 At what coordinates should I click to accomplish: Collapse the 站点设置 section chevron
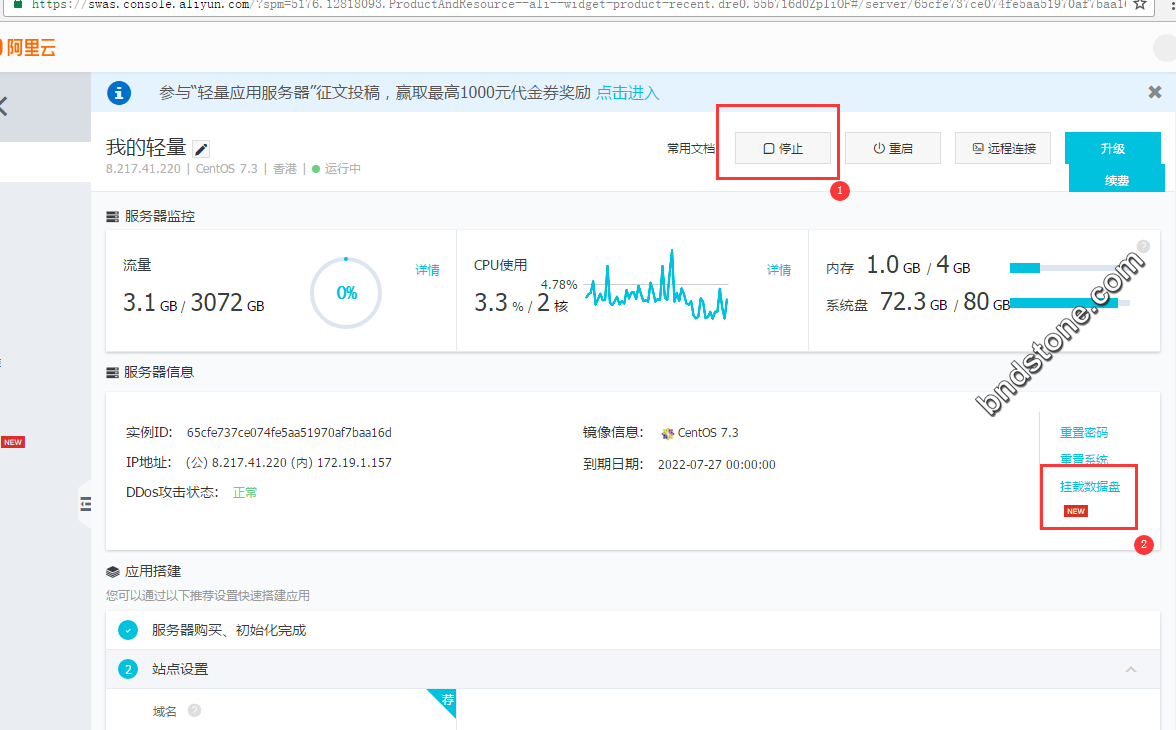pos(1131,669)
